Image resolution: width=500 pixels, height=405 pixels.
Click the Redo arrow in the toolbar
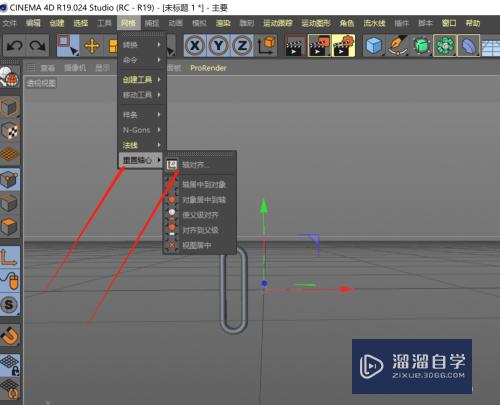(x=37, y=45)
